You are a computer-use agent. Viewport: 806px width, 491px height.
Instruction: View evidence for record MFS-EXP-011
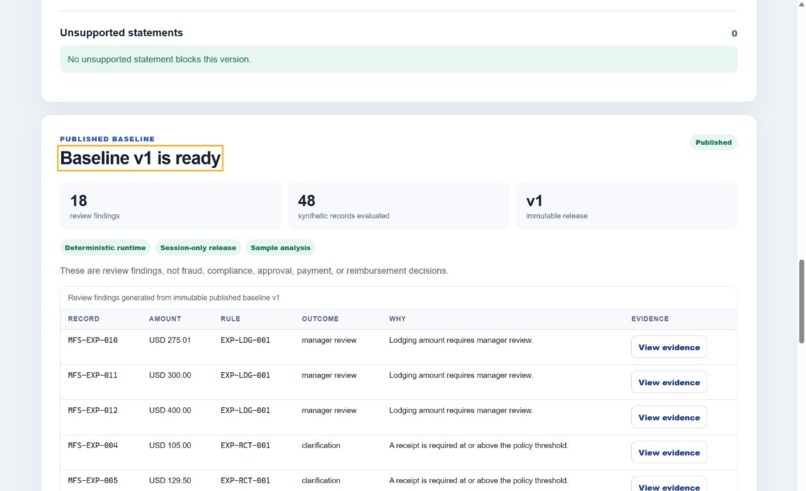[669, 382]
